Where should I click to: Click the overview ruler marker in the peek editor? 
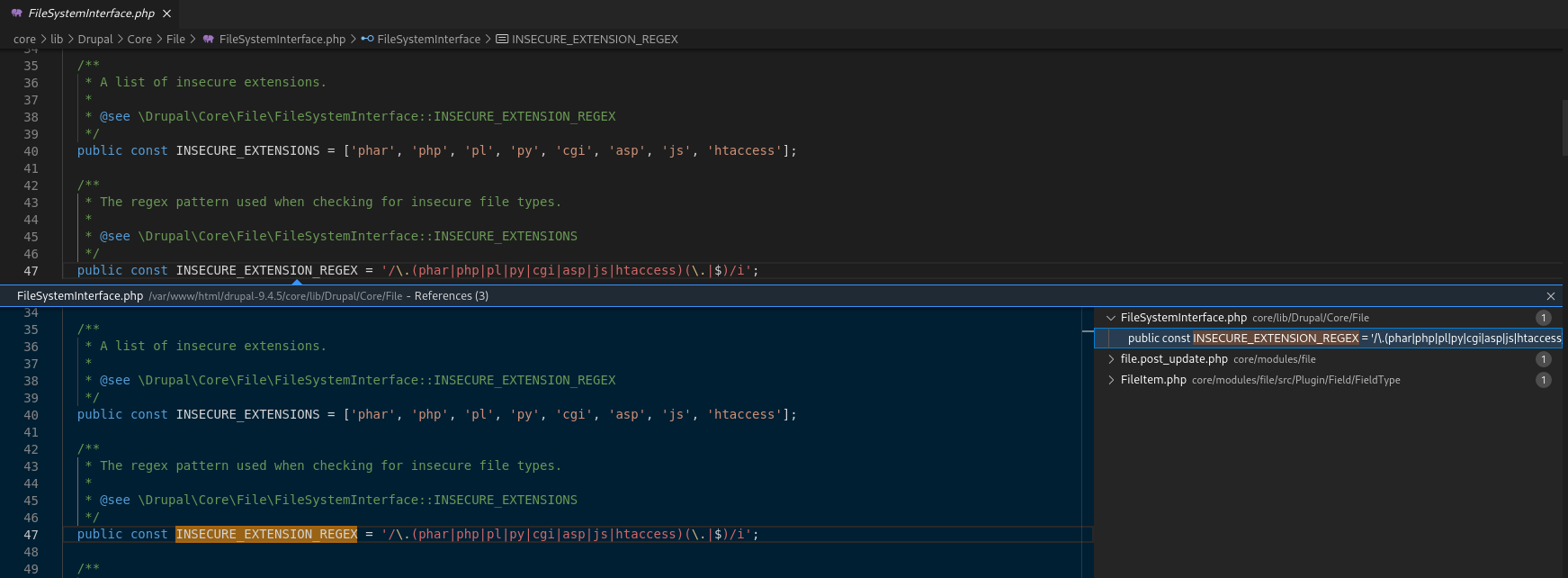[1088, 332]
